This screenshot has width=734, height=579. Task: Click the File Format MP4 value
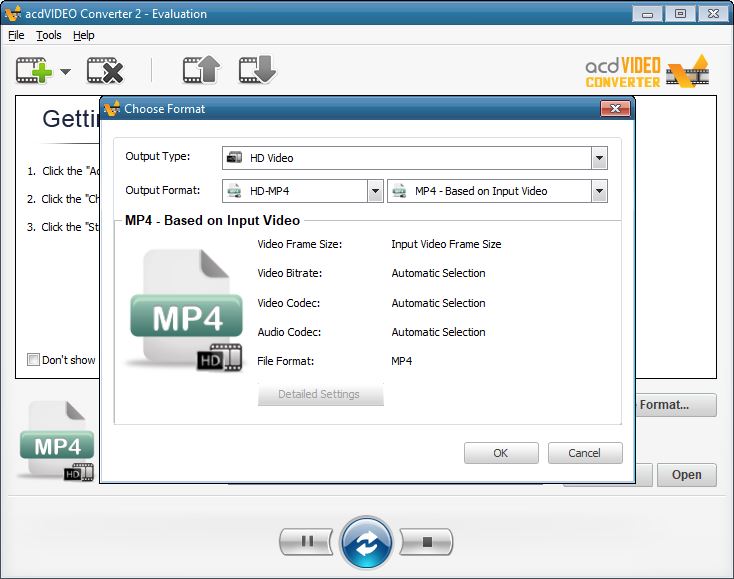point(402,361)
